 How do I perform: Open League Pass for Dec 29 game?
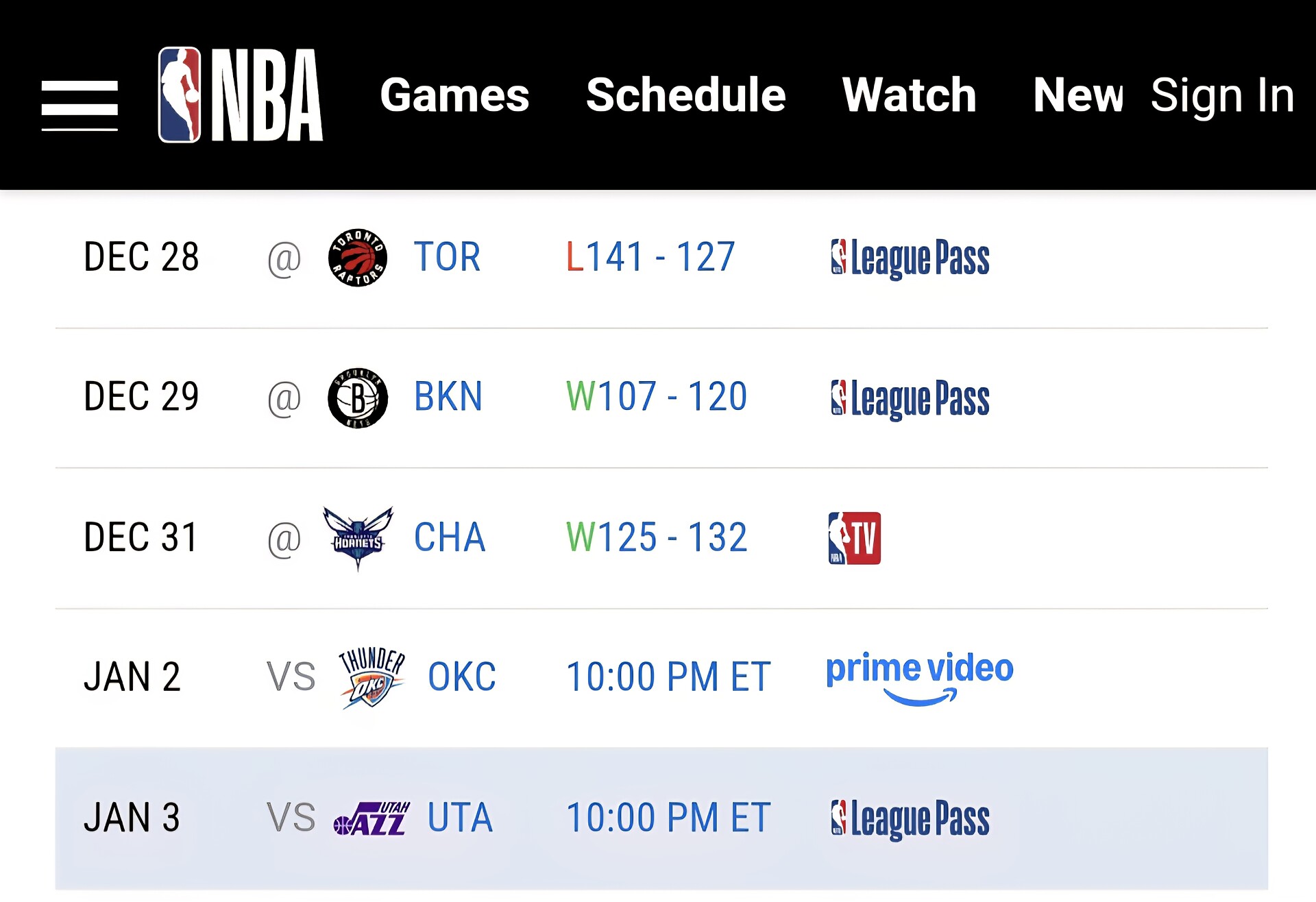910,399
